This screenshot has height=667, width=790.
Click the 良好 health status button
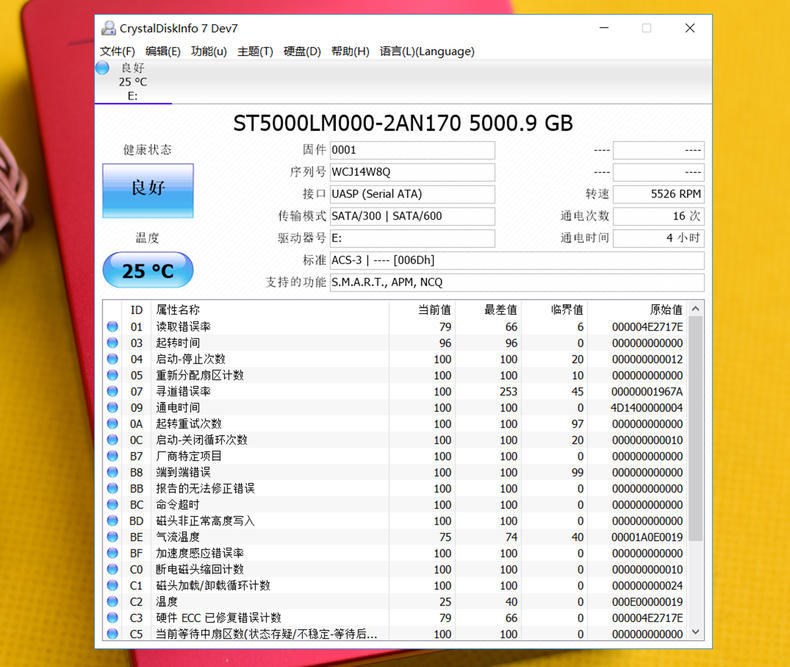tap(148, 190)
